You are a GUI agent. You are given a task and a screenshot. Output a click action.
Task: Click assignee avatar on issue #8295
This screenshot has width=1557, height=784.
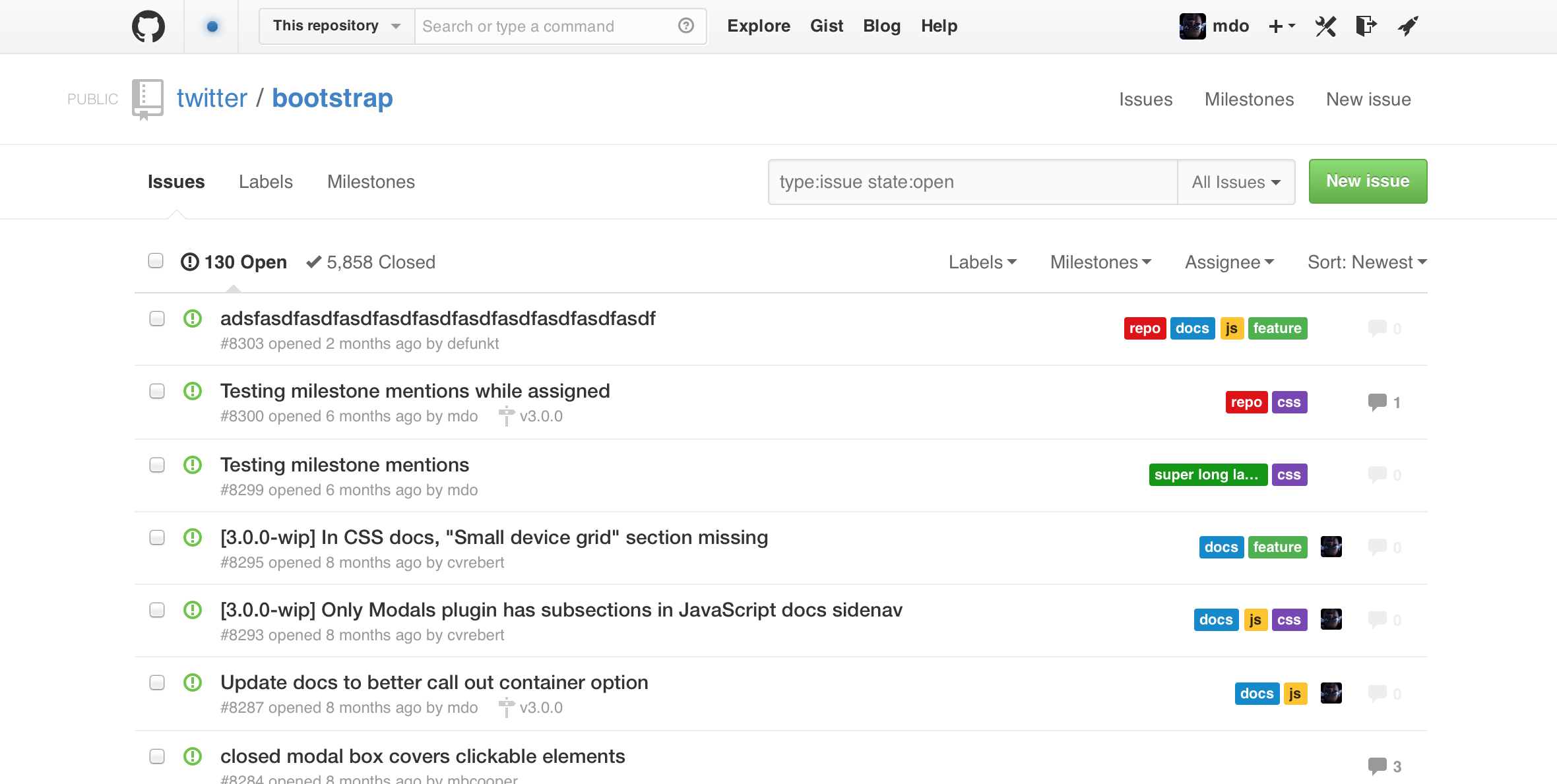pos(1331,547)
